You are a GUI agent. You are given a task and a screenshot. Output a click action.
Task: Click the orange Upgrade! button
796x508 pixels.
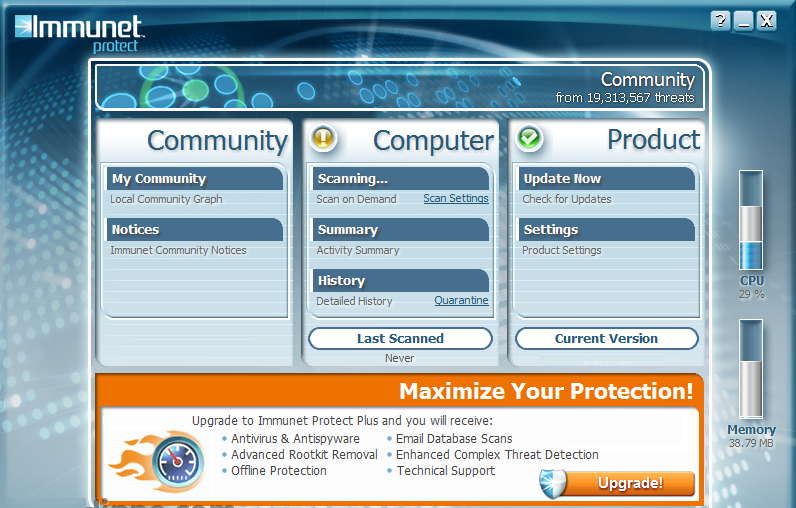(x=630, y=483)
